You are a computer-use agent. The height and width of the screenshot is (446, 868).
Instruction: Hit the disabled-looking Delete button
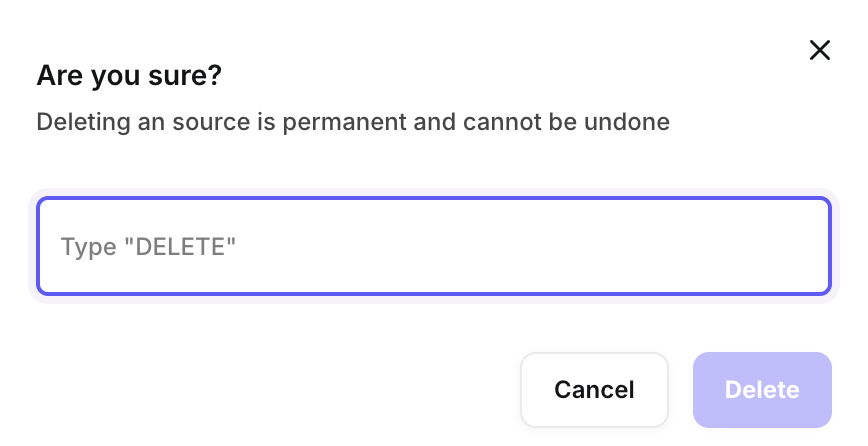pyautogui.click(x=762, y=390)
